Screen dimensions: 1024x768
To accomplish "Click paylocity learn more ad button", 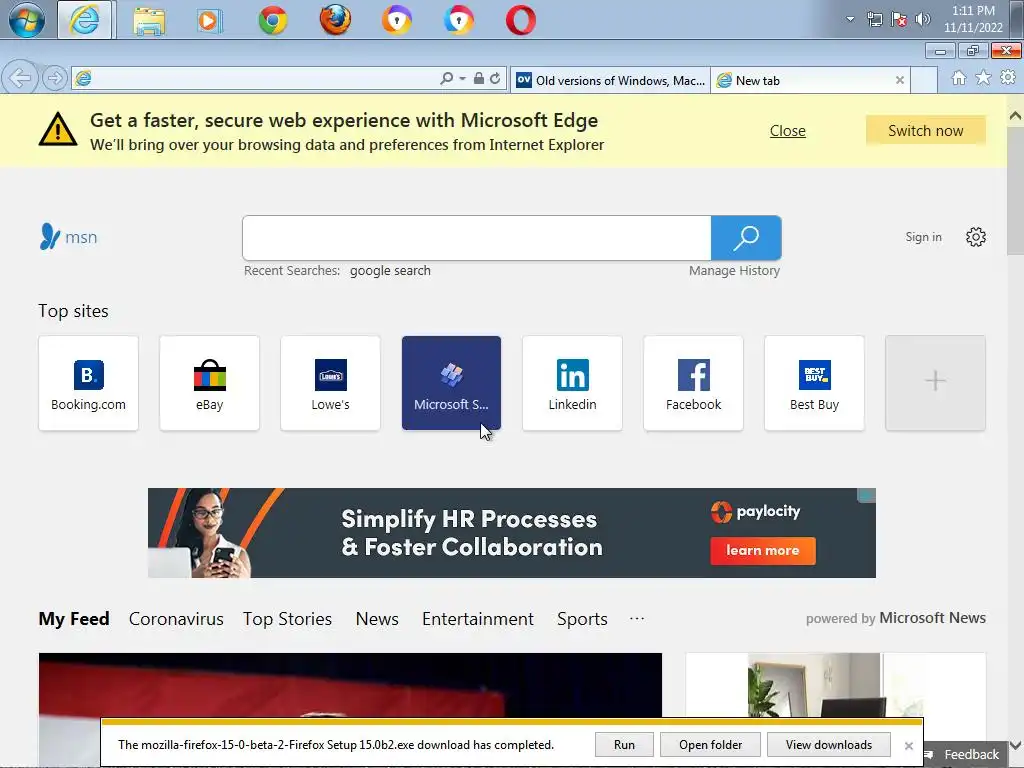I will pos(763,551).
